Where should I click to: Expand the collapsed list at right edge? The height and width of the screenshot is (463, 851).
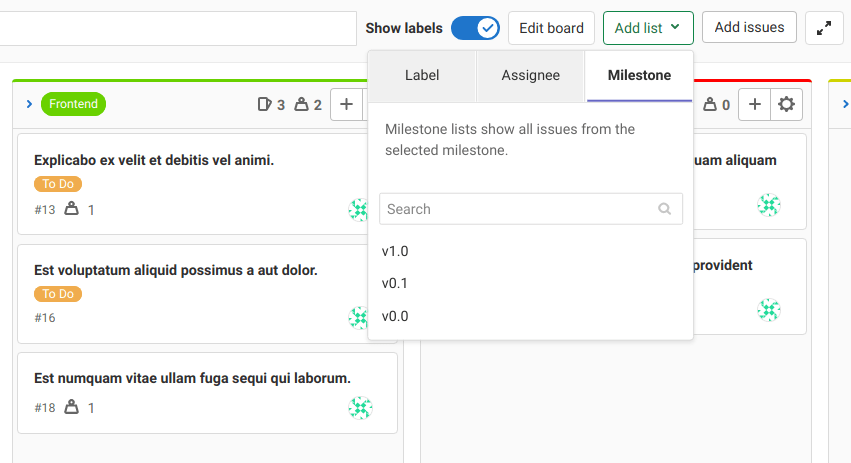pos(845,104)
